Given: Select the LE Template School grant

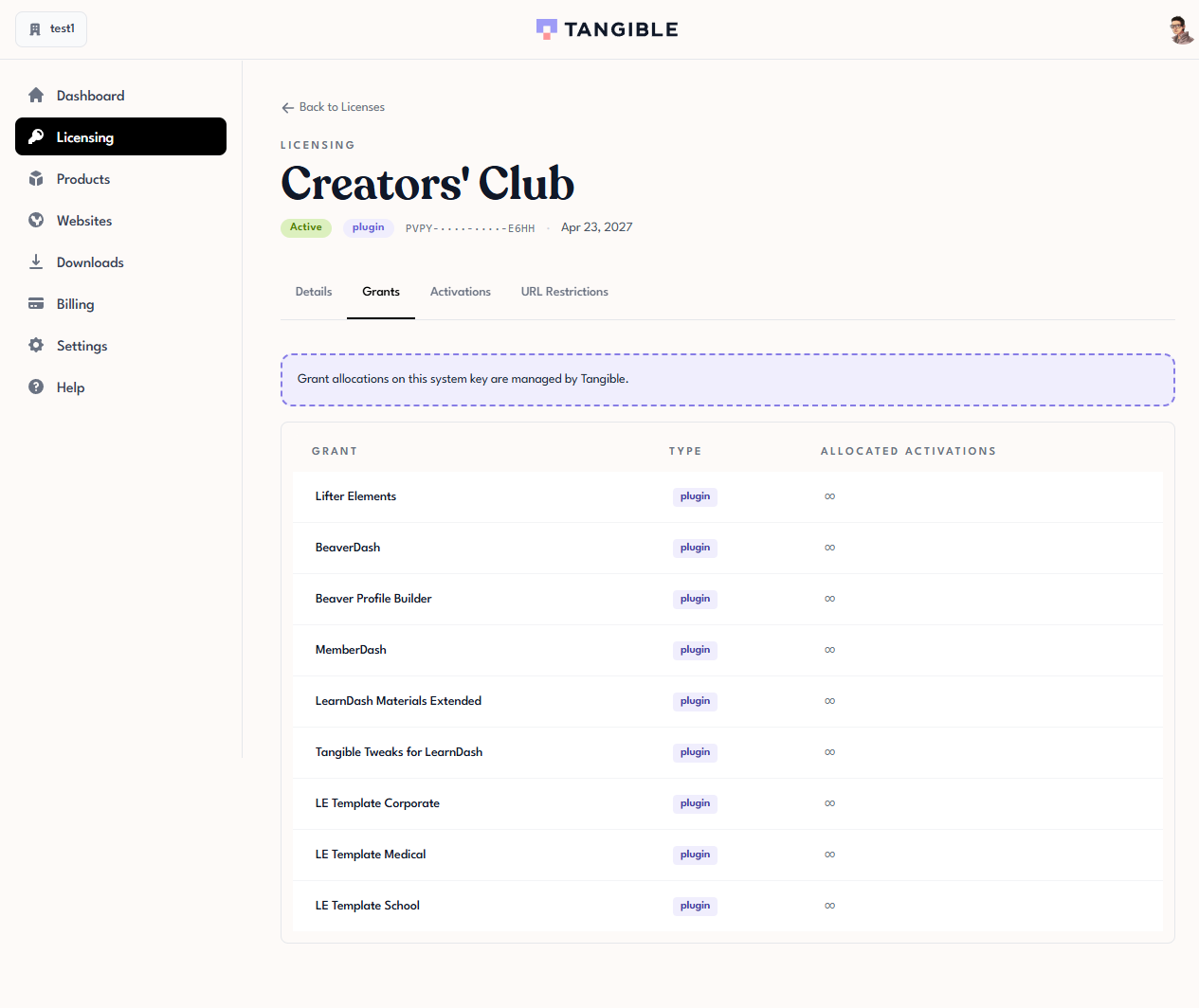Looking at the screenshot, I should tap(728, 906).
